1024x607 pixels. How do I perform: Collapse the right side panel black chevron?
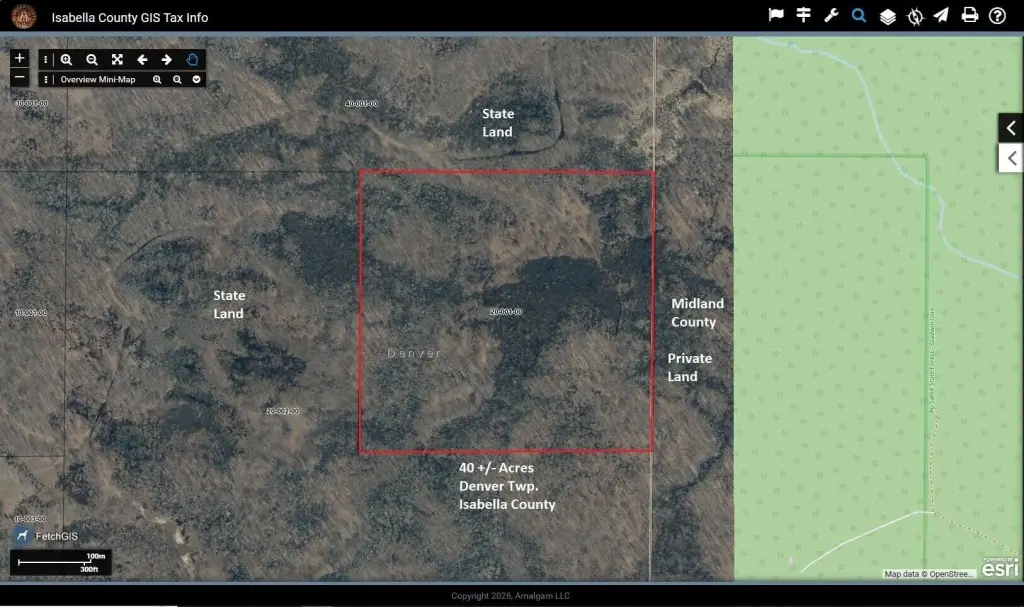(x=1010, y=127)
